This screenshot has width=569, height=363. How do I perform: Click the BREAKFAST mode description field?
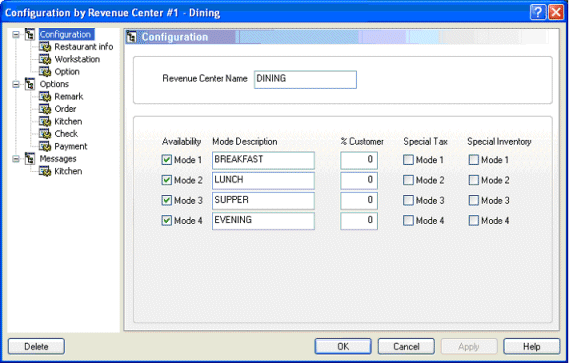(263, 160)
